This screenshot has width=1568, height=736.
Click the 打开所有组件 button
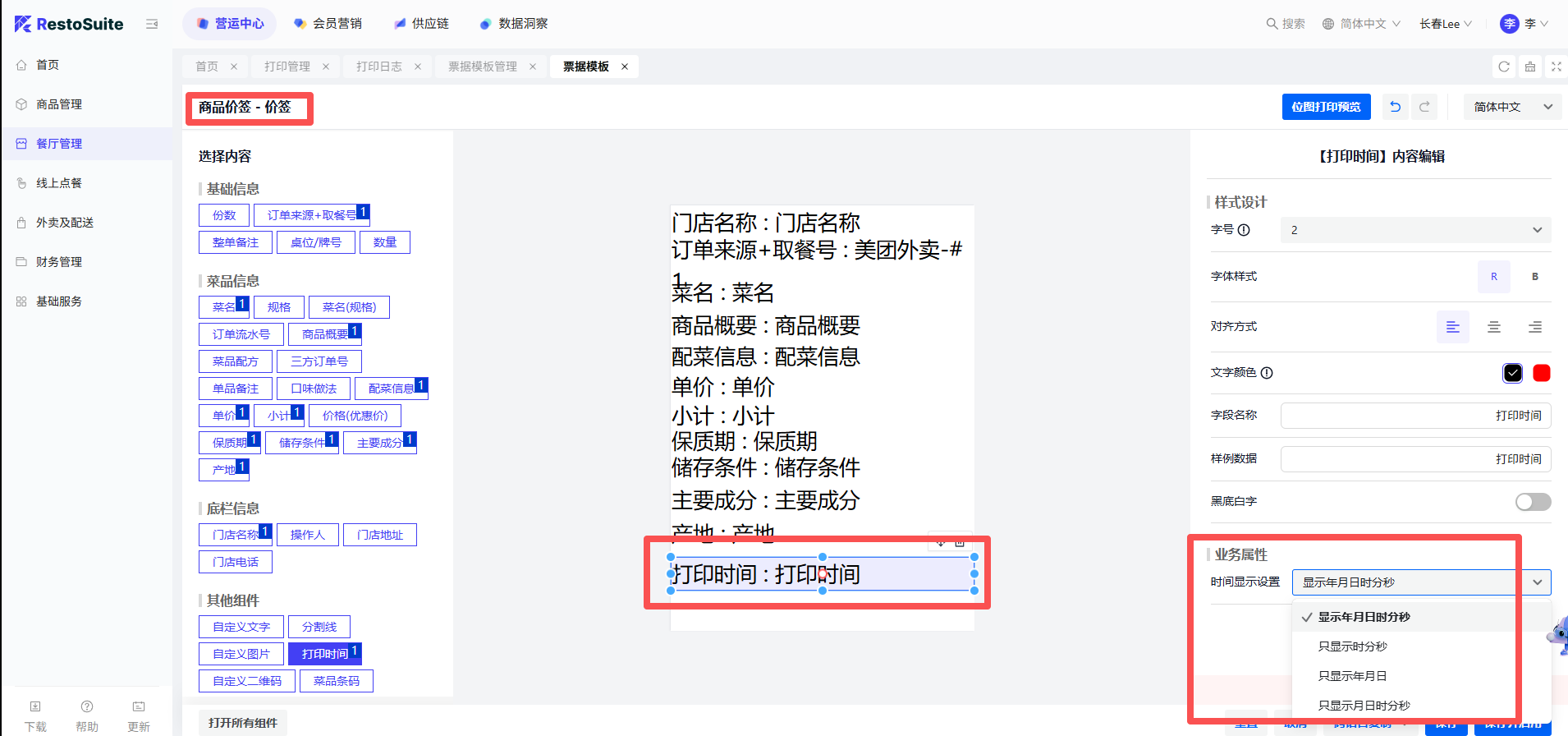click(x=243, y=723)
